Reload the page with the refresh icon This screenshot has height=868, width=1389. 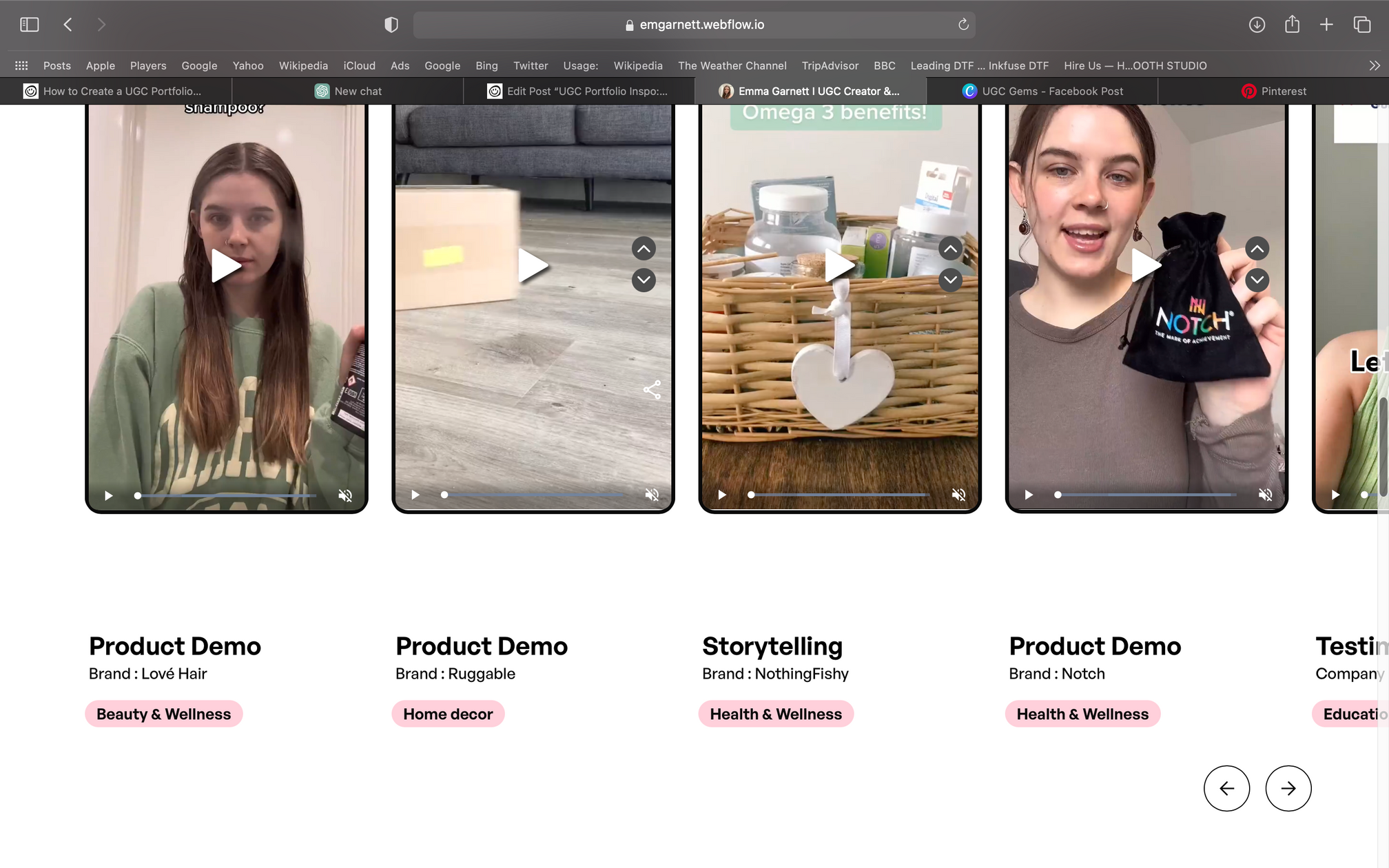(963, 25)
